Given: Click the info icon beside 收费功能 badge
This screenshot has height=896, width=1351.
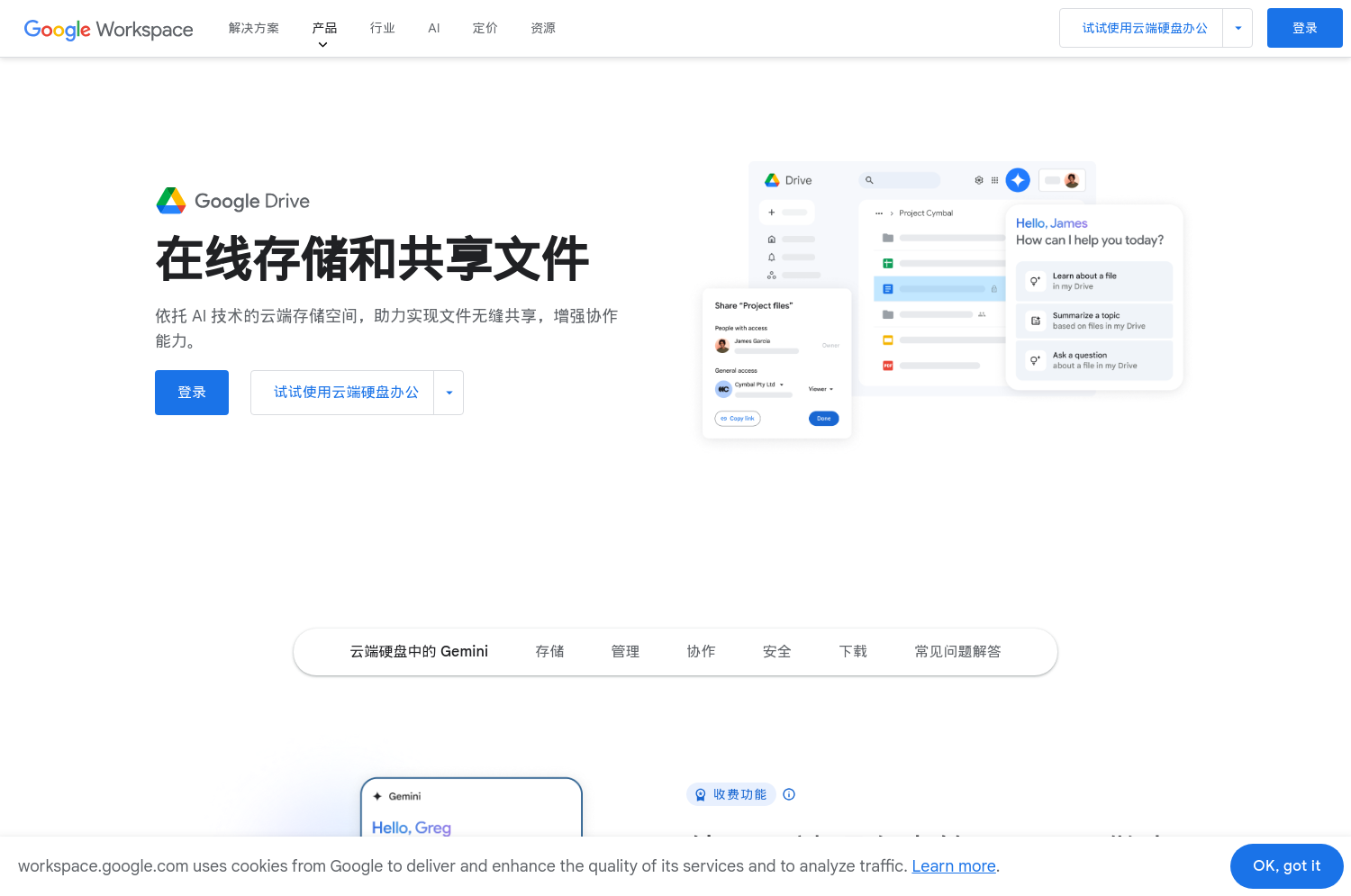Looking at the screenshot, I should tap(788, 794).
